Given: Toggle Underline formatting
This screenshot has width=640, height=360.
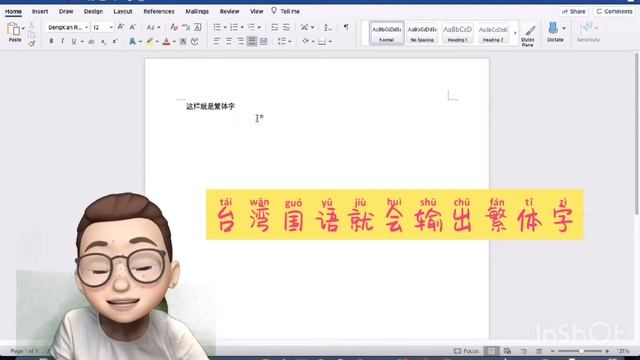Looking at the screenshot, I should pyautogui.click(x=74, y=41).
